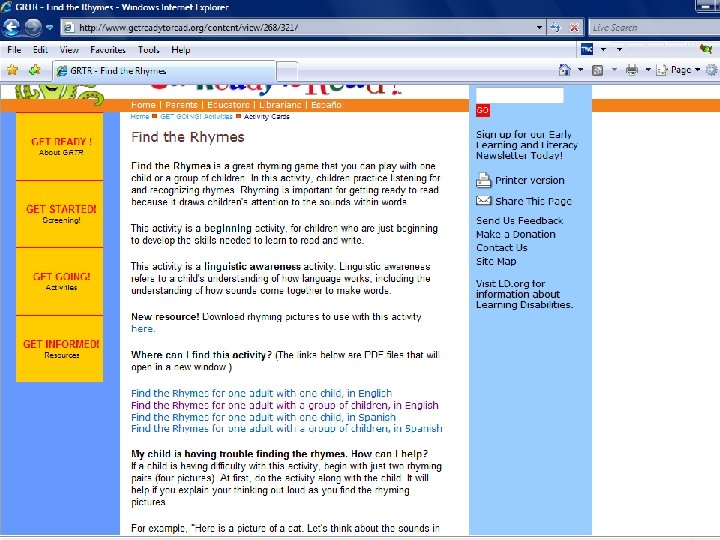Click the browser Back arrow button
The image size is (720, 540).
pos(11,27)
